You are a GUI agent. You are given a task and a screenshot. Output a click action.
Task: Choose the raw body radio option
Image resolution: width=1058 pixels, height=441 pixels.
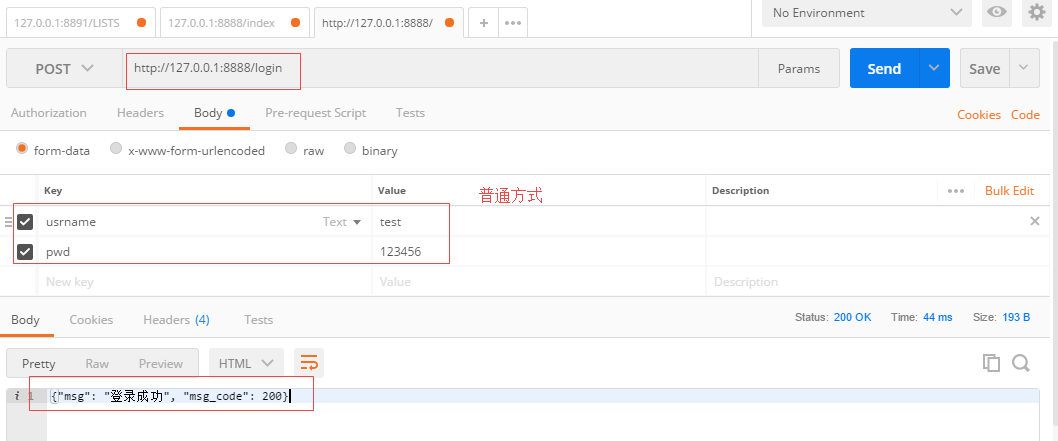tap(291, 150)
